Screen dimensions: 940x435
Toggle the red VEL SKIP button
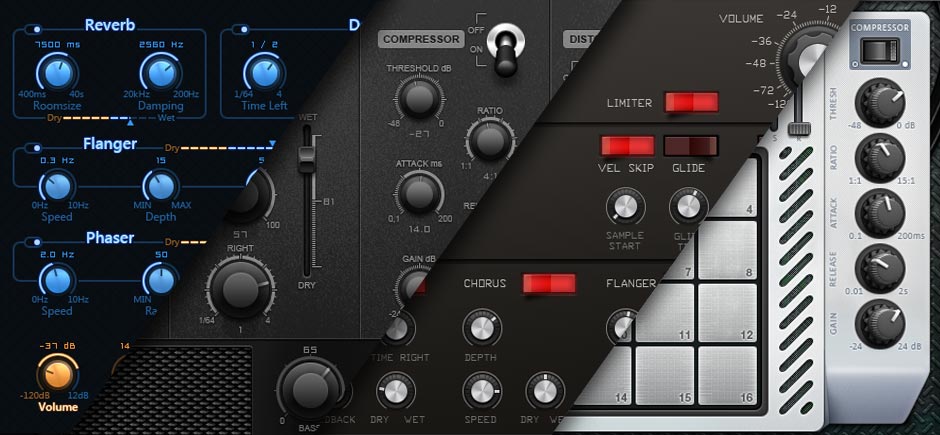627,146
